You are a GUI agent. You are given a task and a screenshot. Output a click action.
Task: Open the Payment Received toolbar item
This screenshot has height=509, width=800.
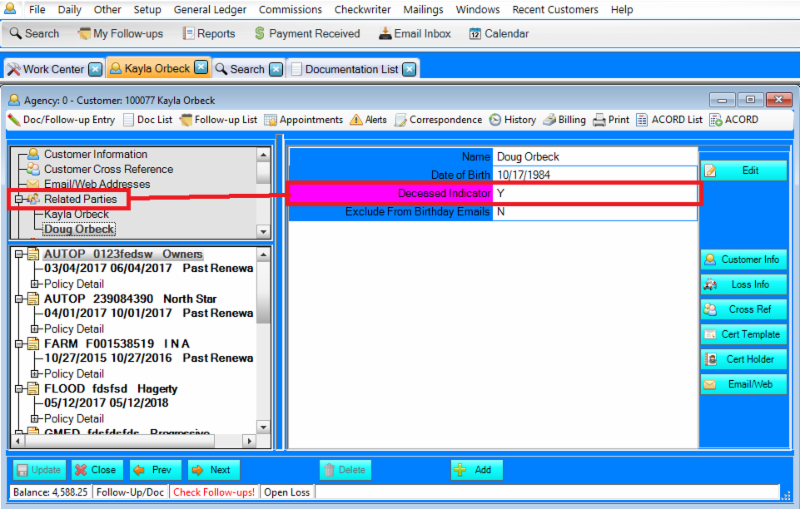pyautogui.click(x=307, y=33)
